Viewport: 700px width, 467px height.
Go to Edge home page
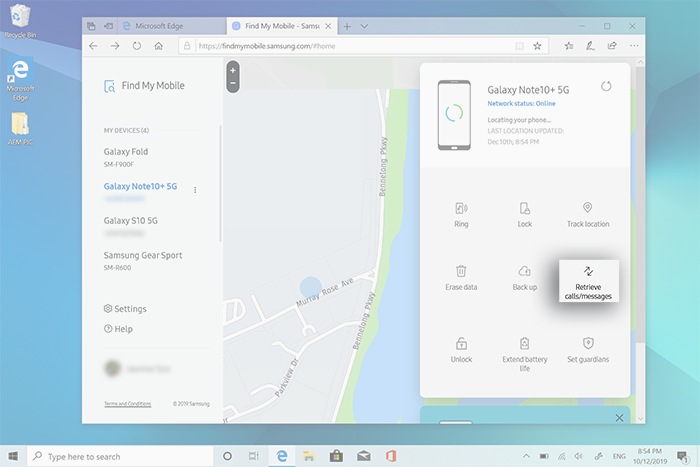pyautogui.click(x=158, y=46)
